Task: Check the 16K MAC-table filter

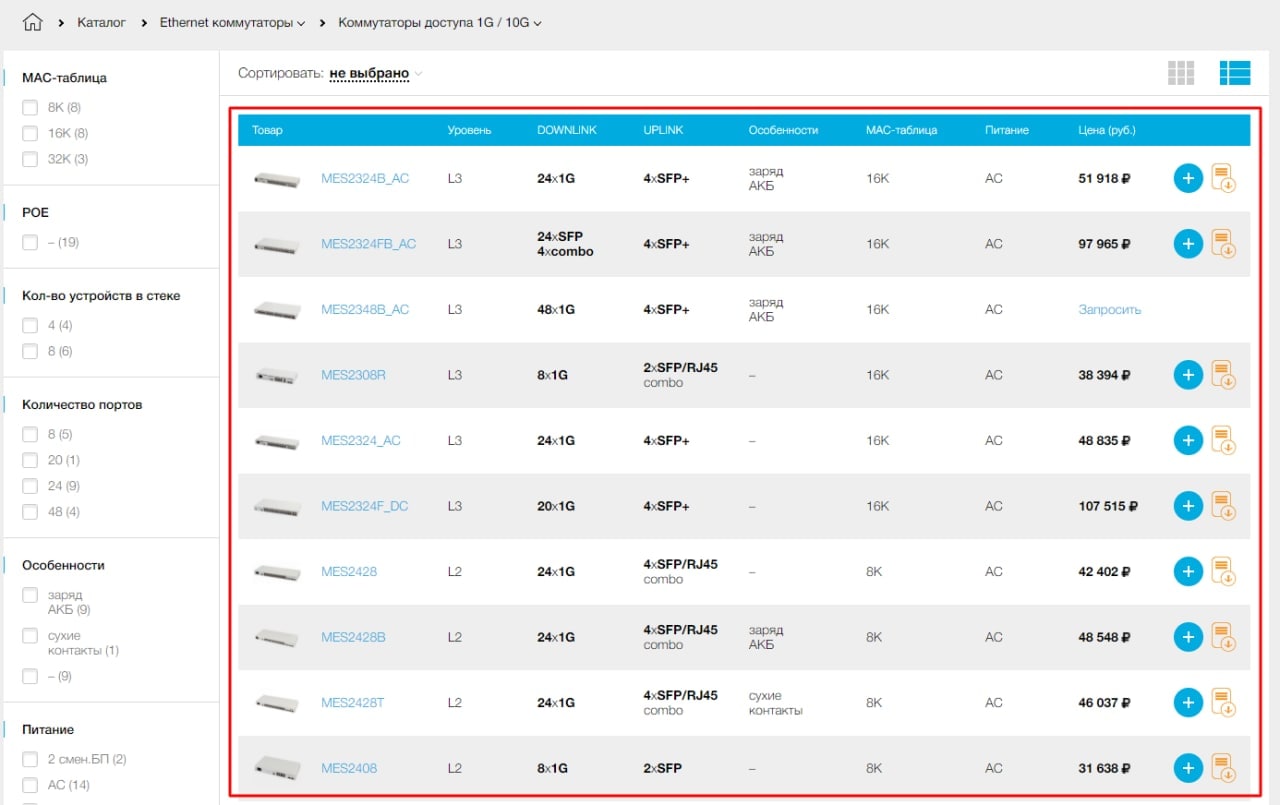Action: point(30,133)
